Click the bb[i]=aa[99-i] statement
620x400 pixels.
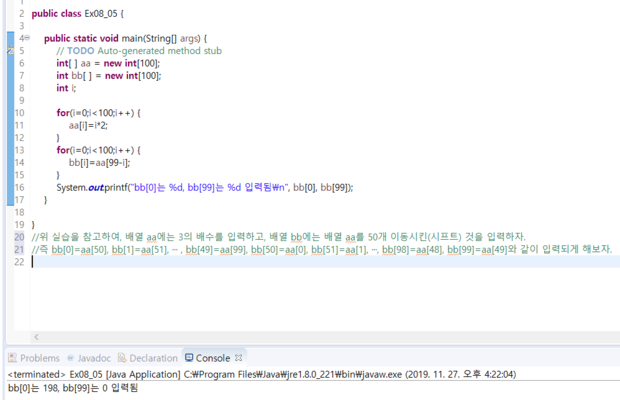tap(105, 162)
